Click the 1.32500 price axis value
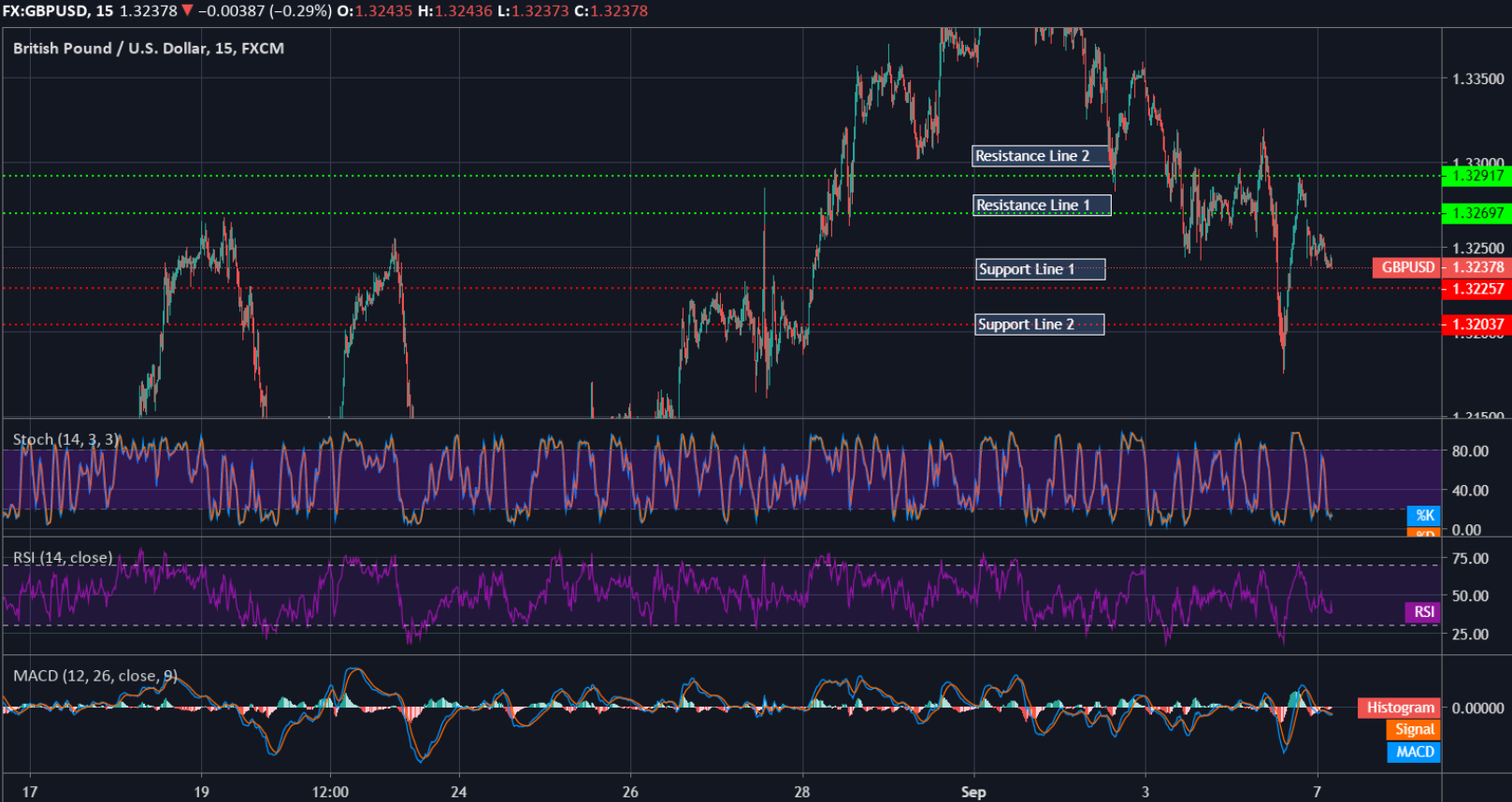The width and height of the screenshot is (1512, 802). (1478, 249)
